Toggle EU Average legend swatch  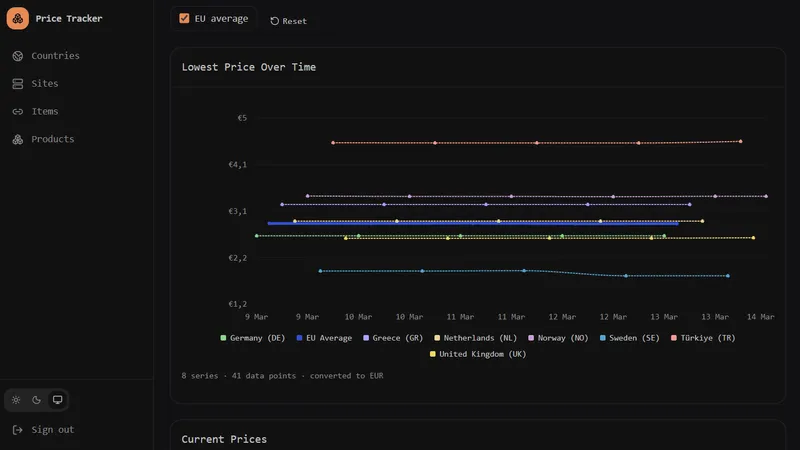[x=299, y=338]
